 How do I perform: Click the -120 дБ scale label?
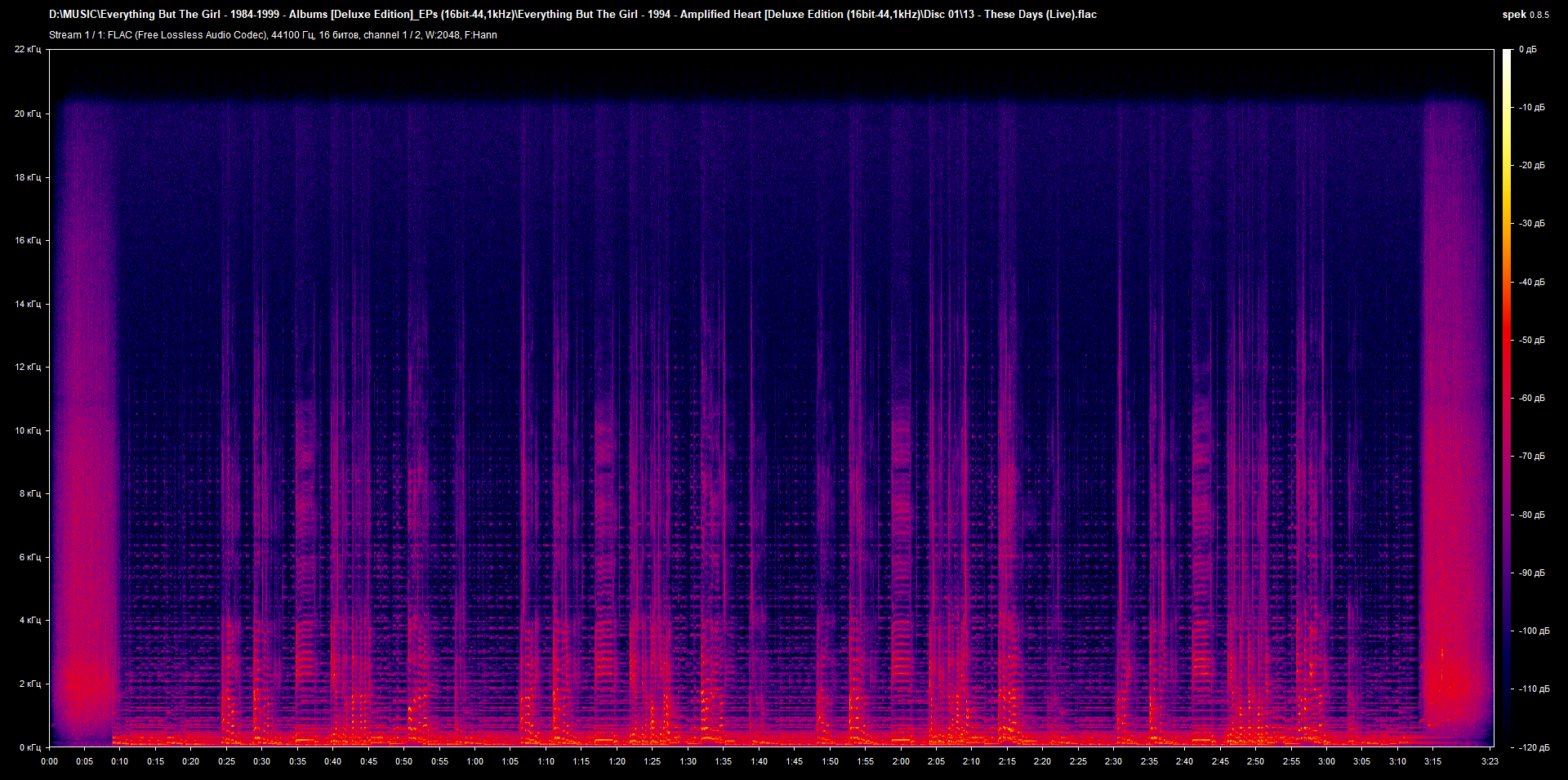coord(1534,747)
